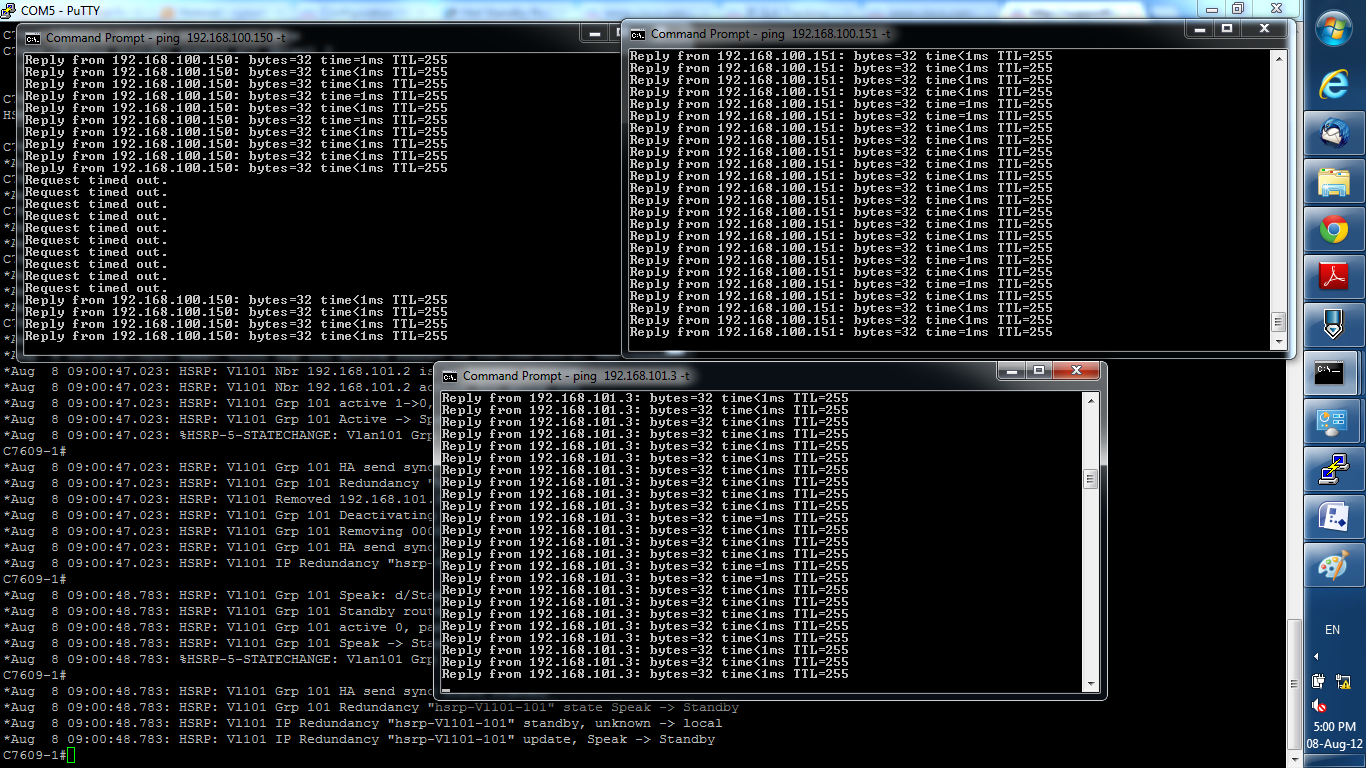Open the 5:00 PM clock and date
Screen dimensions: 1366x768
[x=1335, y=735]
